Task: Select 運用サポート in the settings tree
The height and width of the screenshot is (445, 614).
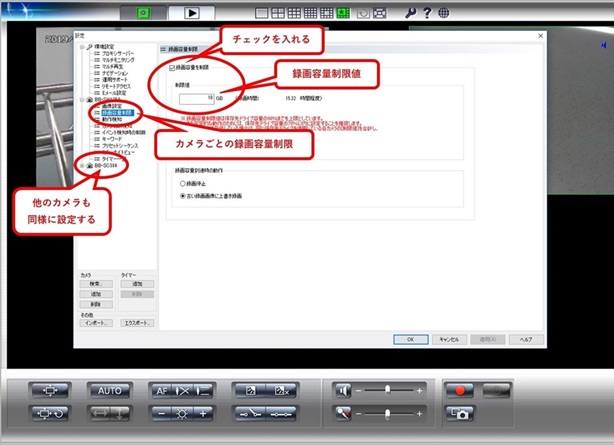Action: (x=115, y=80)
